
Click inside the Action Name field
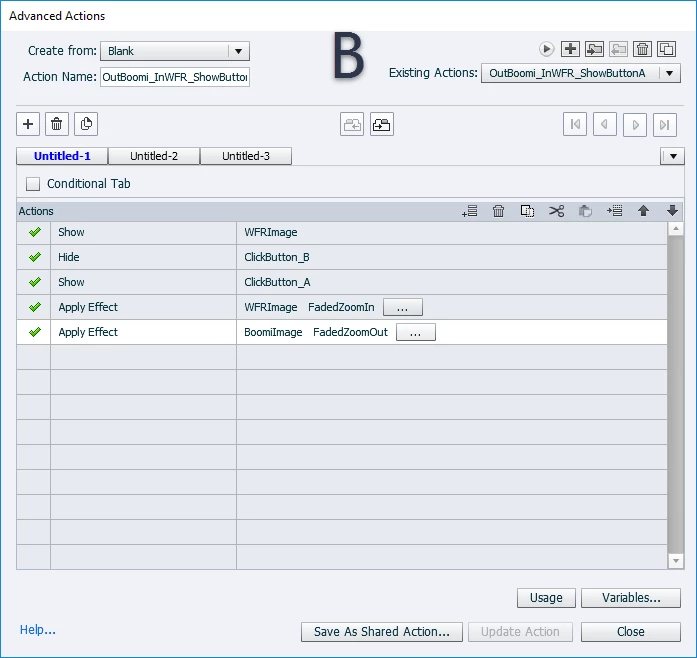pyautogui.click(x=175, y=77)
